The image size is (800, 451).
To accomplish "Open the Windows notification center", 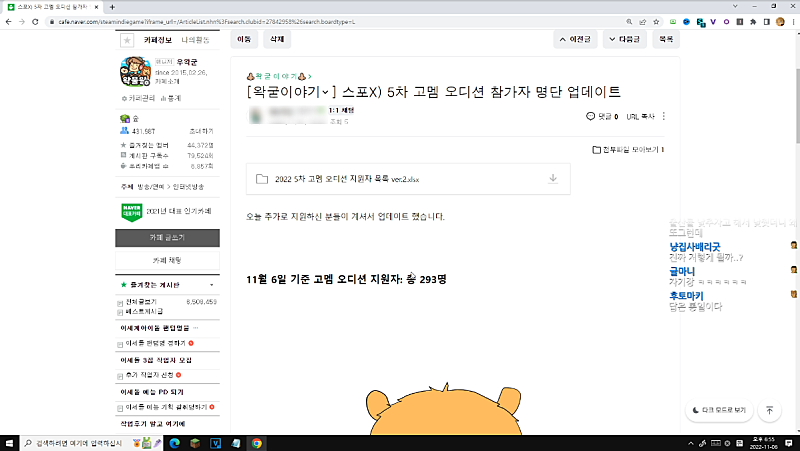I will point(788,443).
